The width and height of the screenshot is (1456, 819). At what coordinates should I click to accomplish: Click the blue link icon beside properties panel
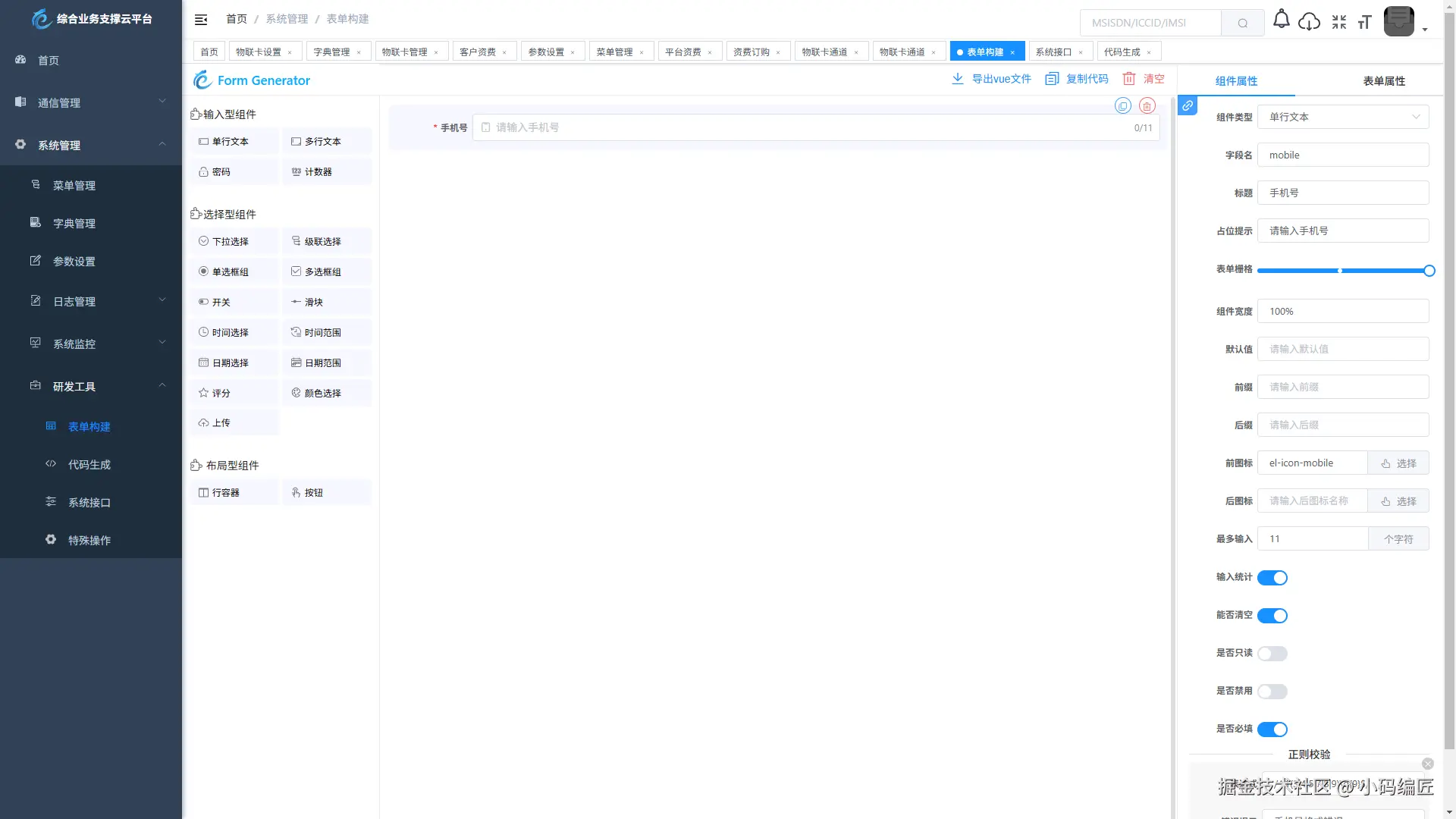point(1188,105)
